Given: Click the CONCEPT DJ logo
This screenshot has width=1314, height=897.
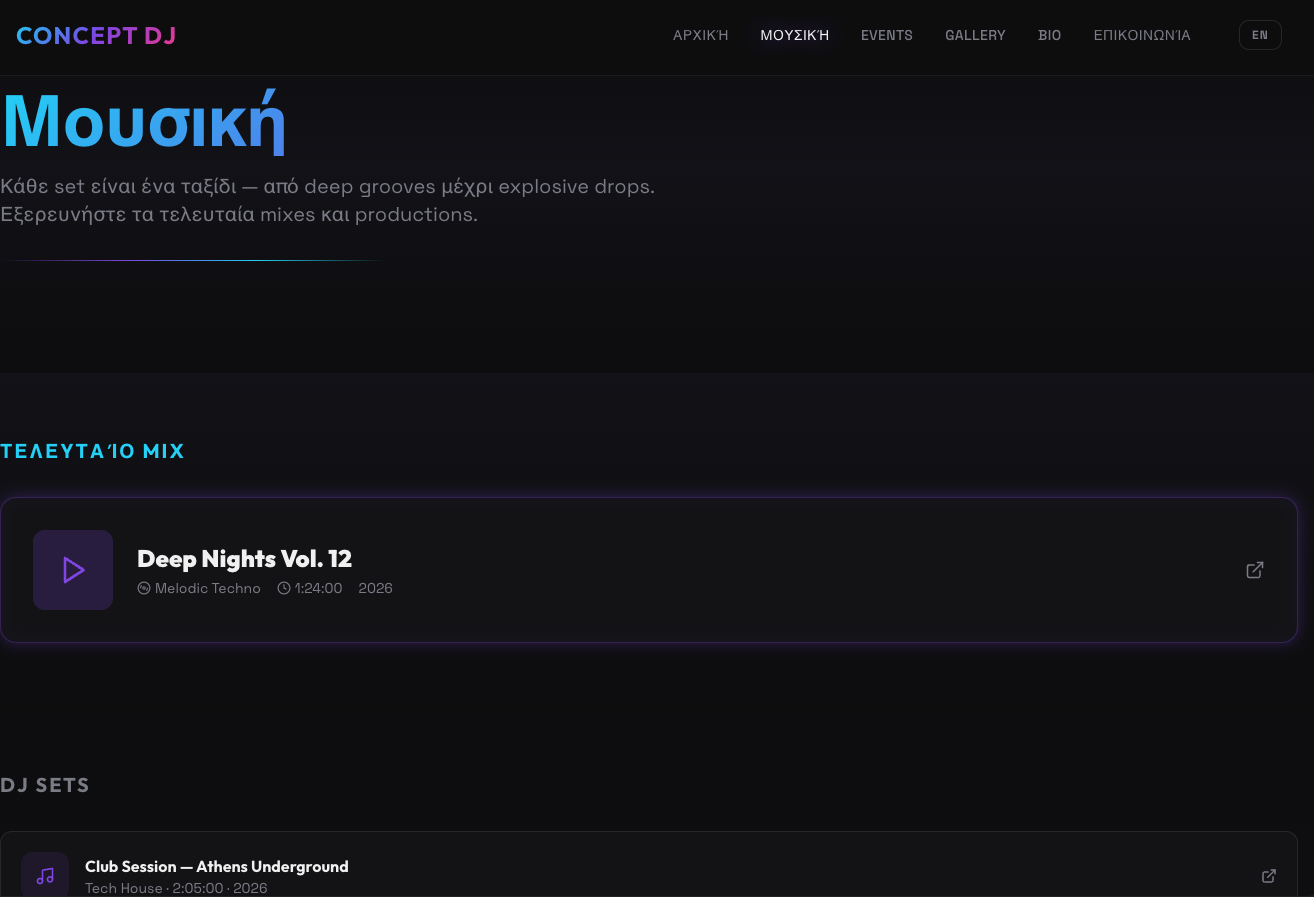Looking at the screenshot, I should (x=96, y=36).
